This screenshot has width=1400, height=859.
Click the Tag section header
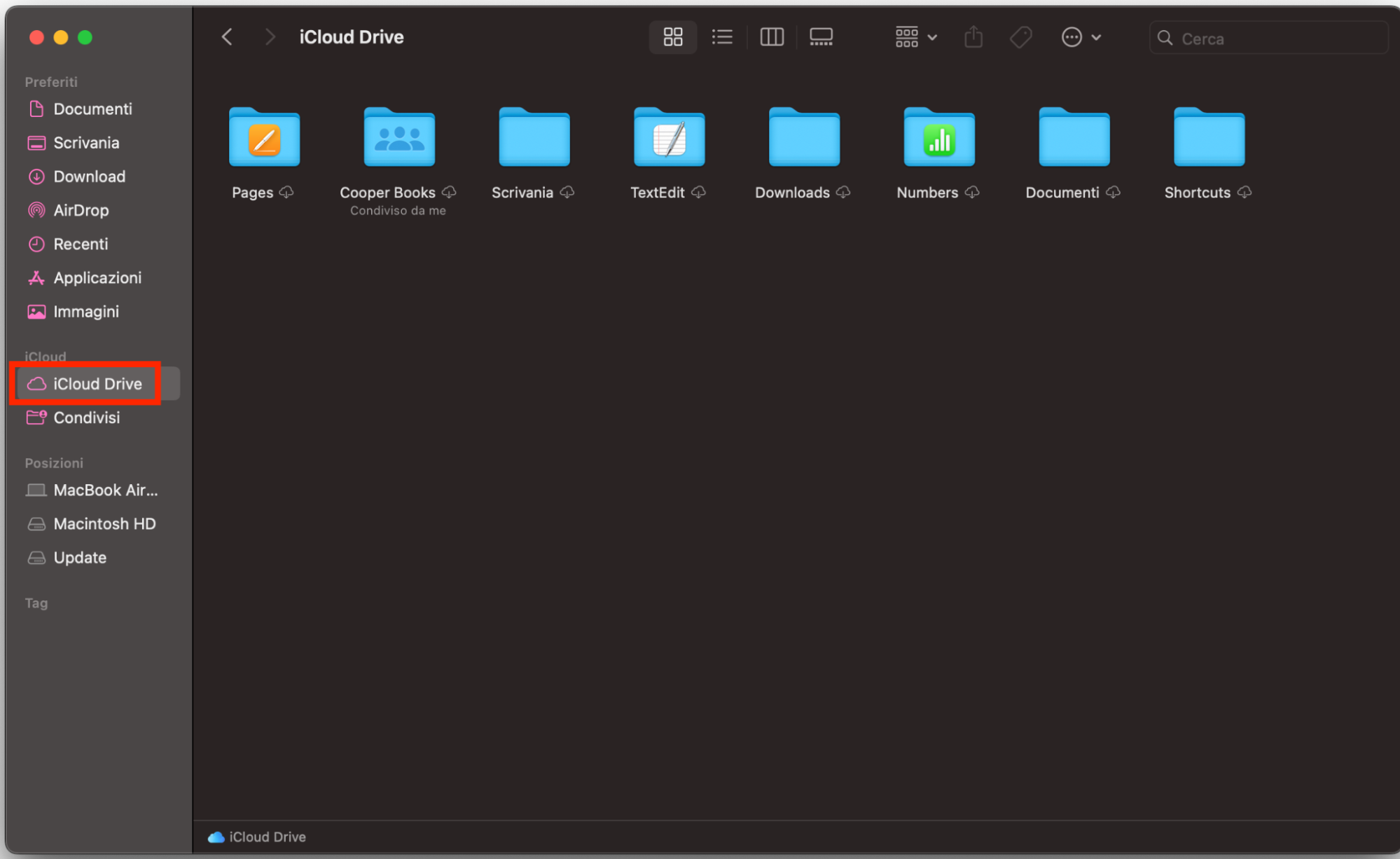point(36,603)
